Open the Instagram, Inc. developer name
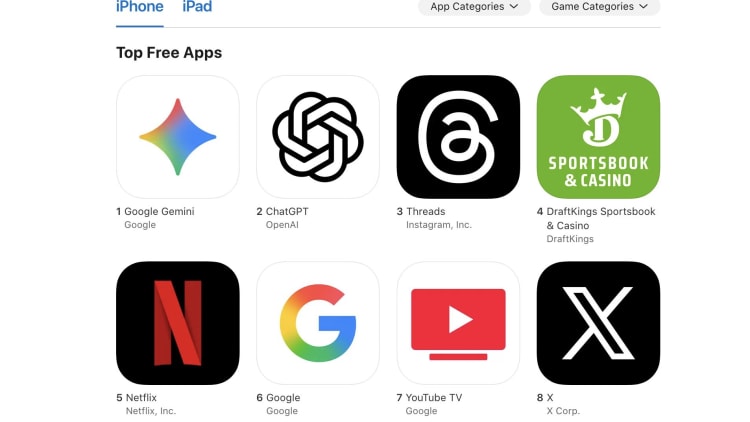This screenshot has width=750, height=422. click(439, 225)
